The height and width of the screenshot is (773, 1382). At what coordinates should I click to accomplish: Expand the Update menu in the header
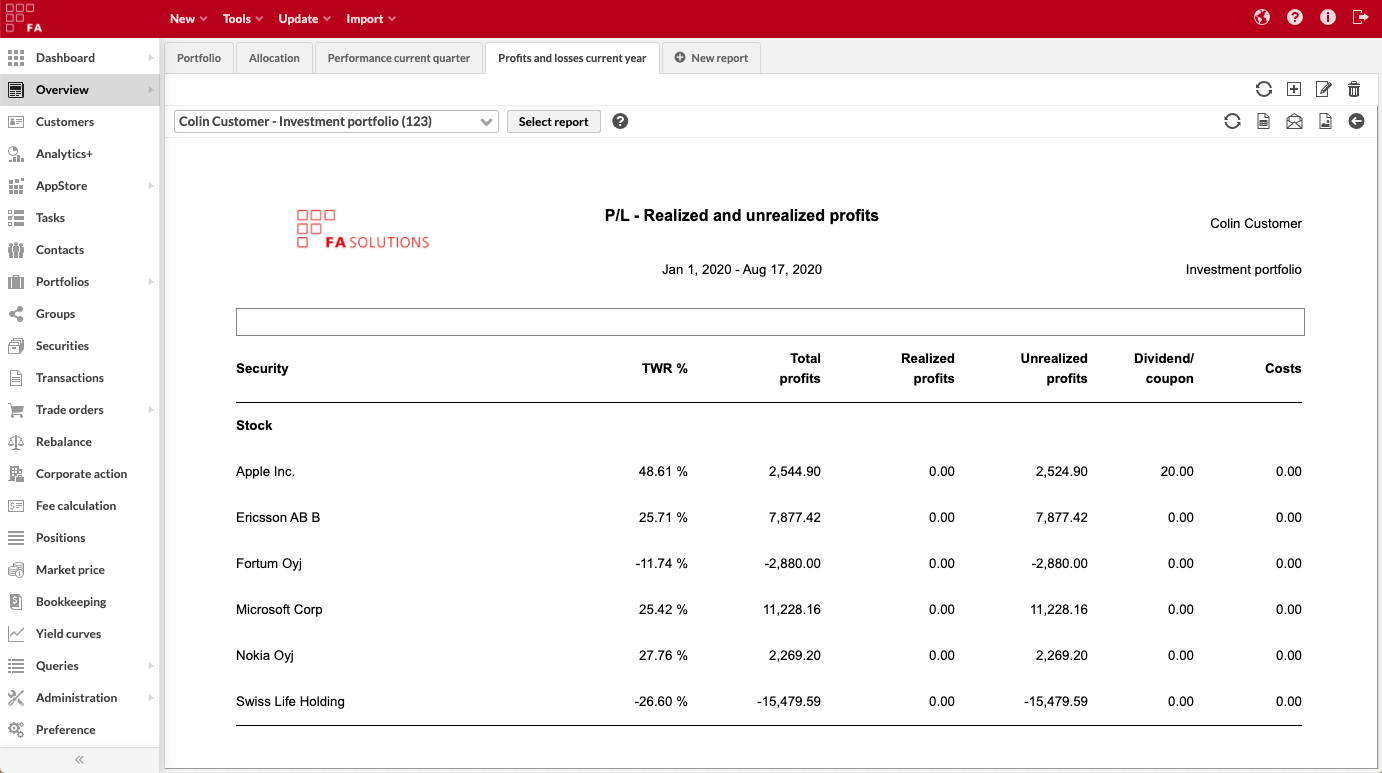pyautogui.click(x=305, y=19)
